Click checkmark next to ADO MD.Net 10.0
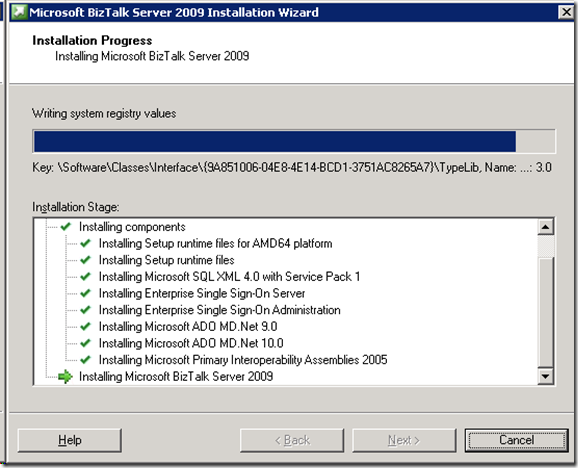 coord(86,343)
